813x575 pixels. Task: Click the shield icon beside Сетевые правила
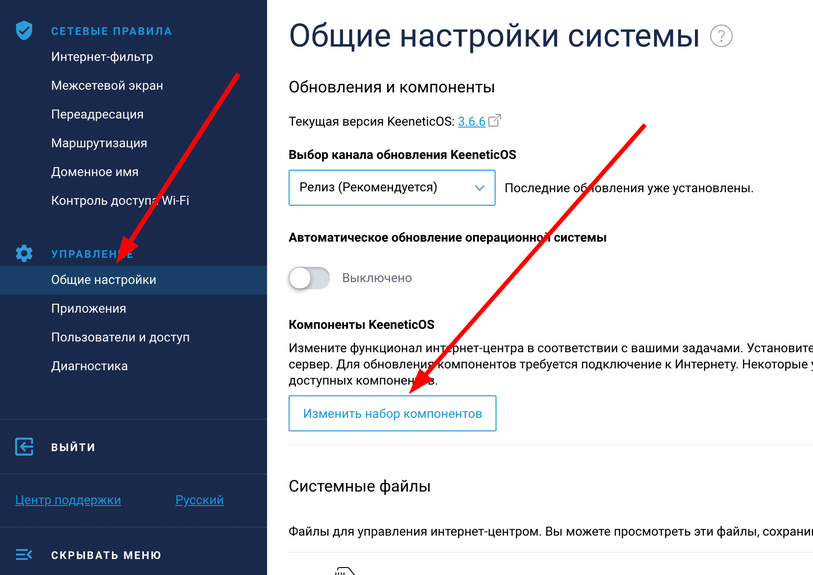(25, 31)
